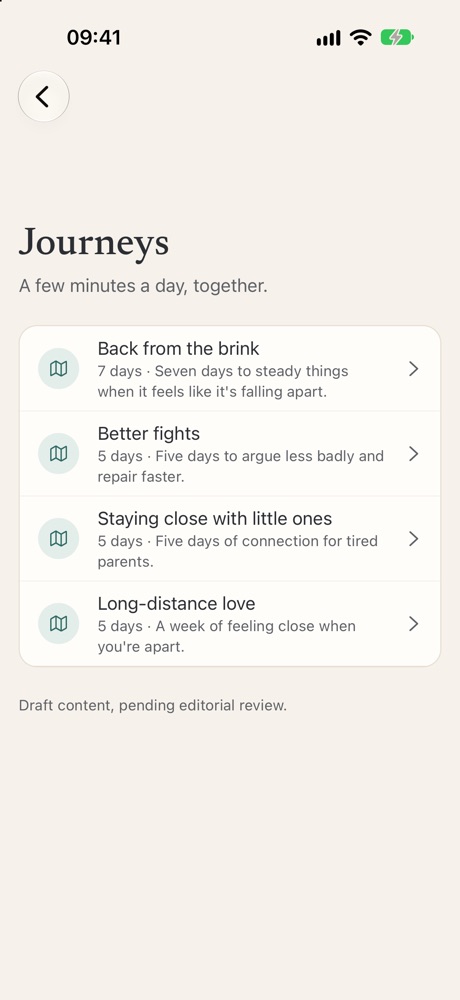Image resolution: width=460 pixels, height=1000 pixels.
Task: Tap the back arrow button
Action: [43, 96]
